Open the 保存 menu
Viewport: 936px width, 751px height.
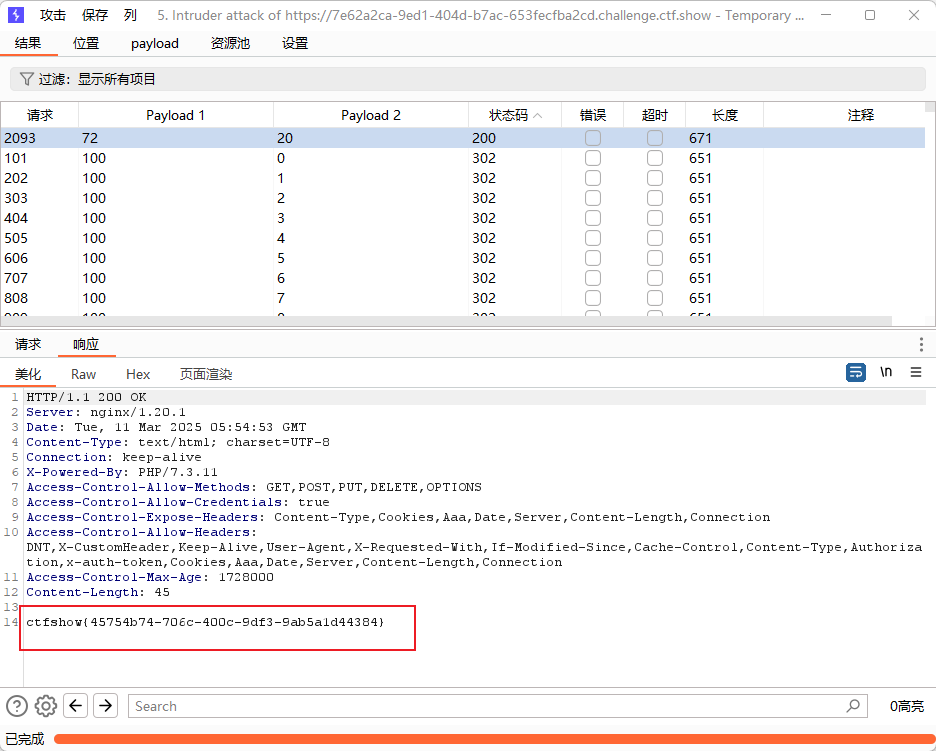pos(95,15)
